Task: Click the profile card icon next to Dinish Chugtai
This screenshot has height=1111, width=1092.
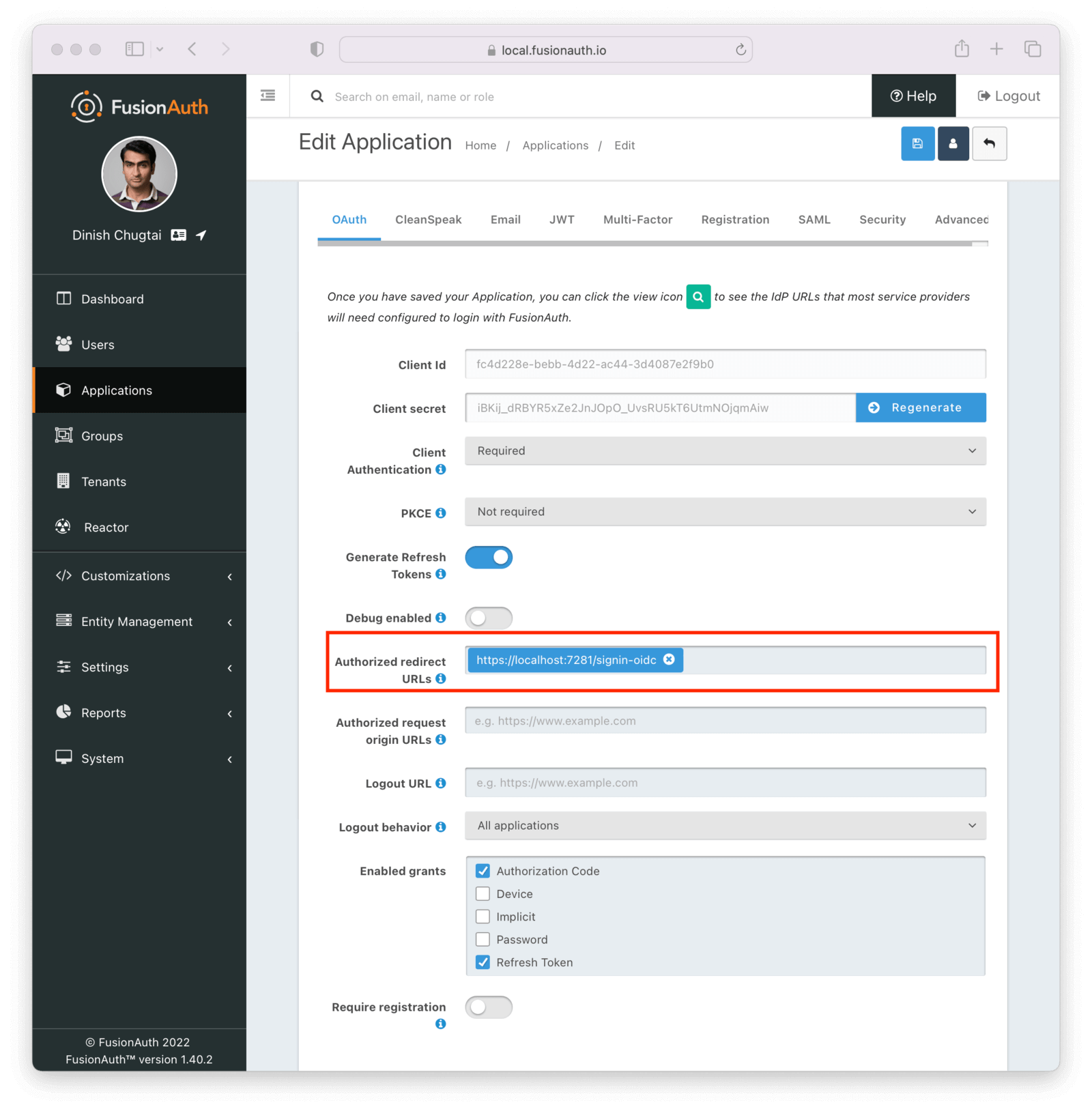Action: (x=178, y=235)
